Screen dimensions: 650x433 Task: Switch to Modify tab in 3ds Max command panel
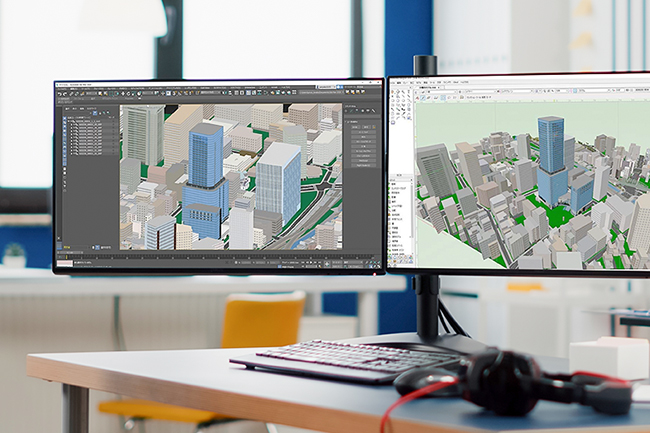pos(351,111)
